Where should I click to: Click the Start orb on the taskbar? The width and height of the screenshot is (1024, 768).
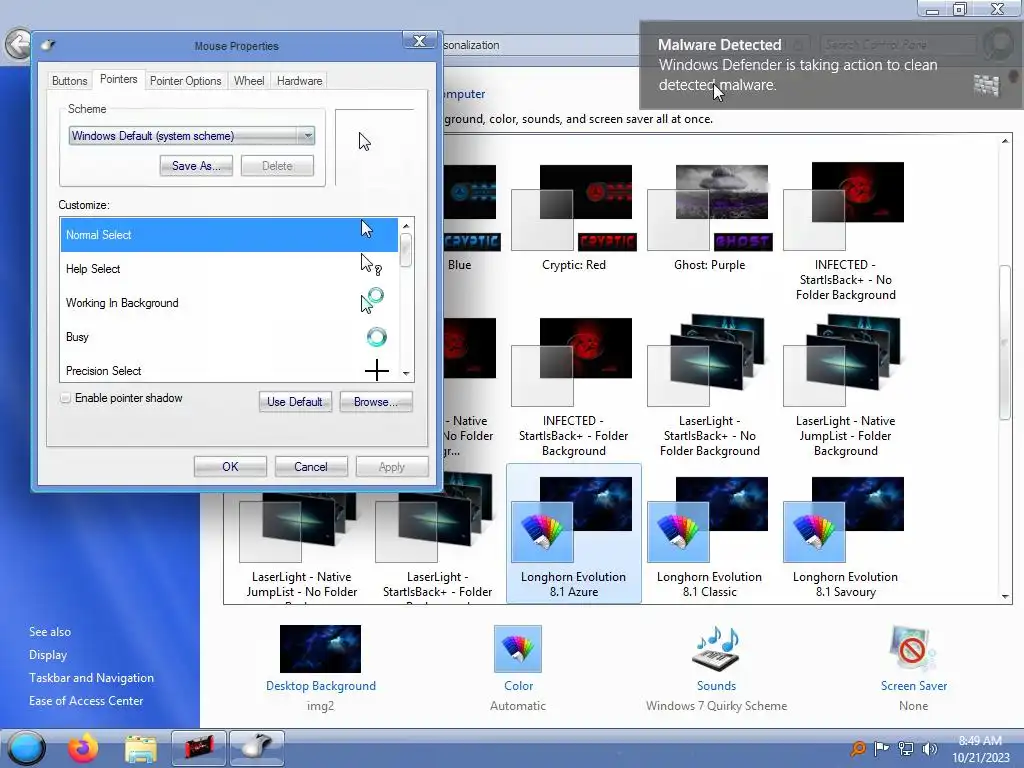(27, 748)
